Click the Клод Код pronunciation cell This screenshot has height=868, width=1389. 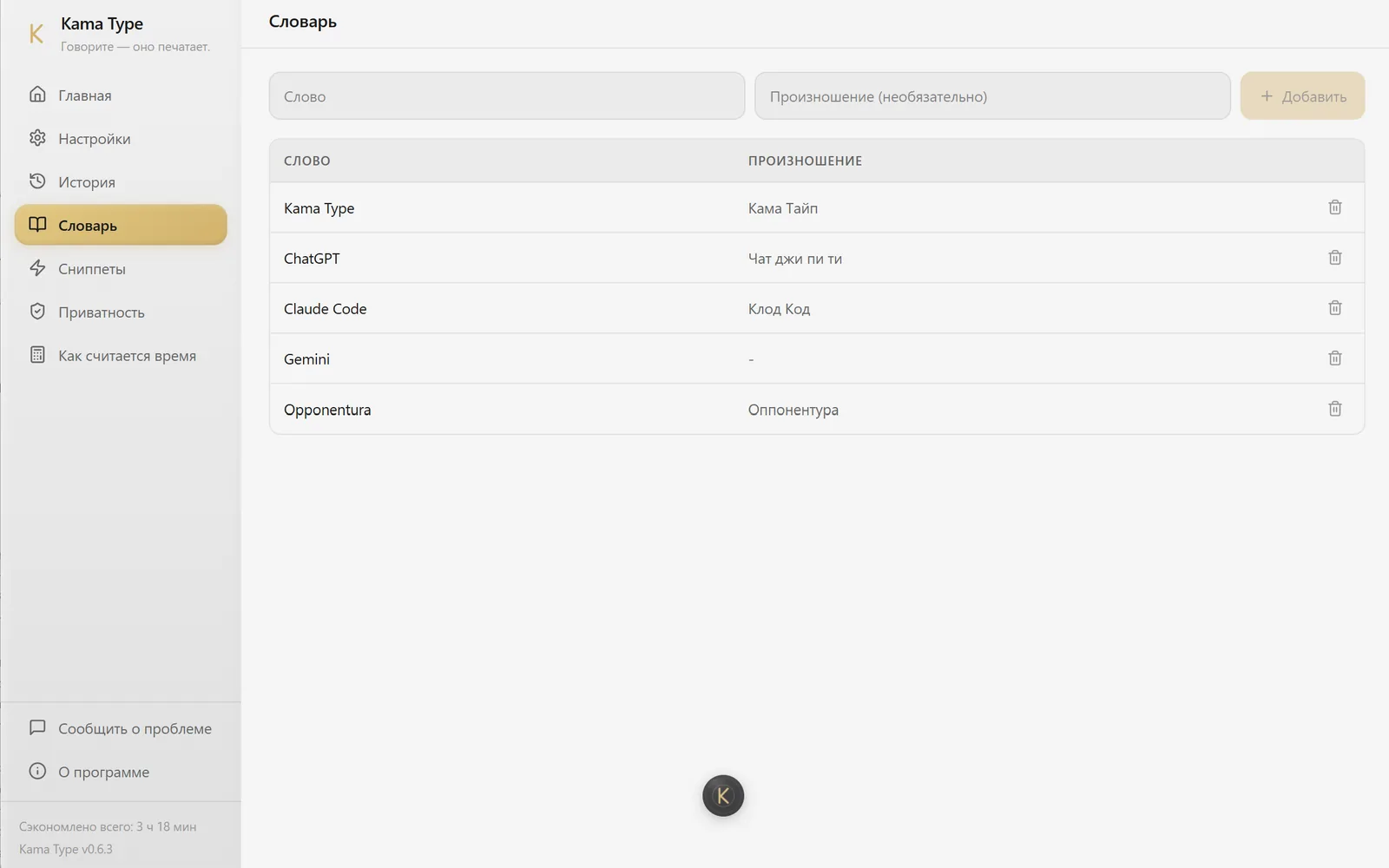click(779, 309)
